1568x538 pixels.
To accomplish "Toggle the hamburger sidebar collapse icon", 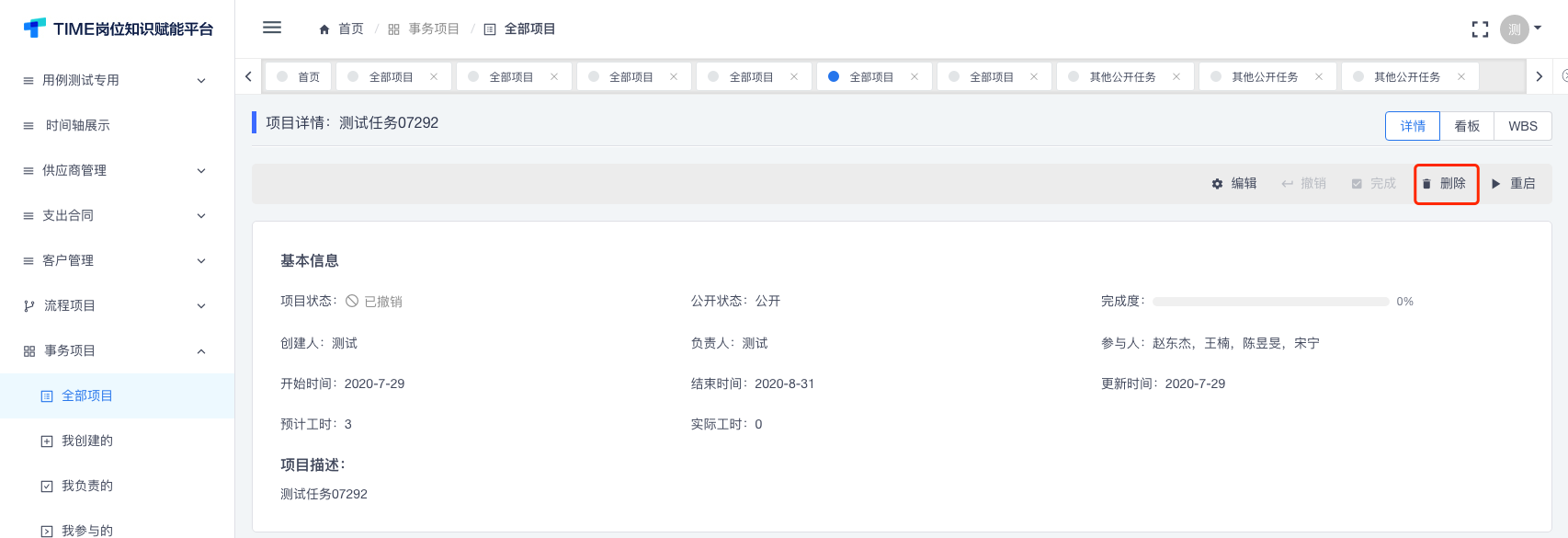I will (x=272, y=28).
